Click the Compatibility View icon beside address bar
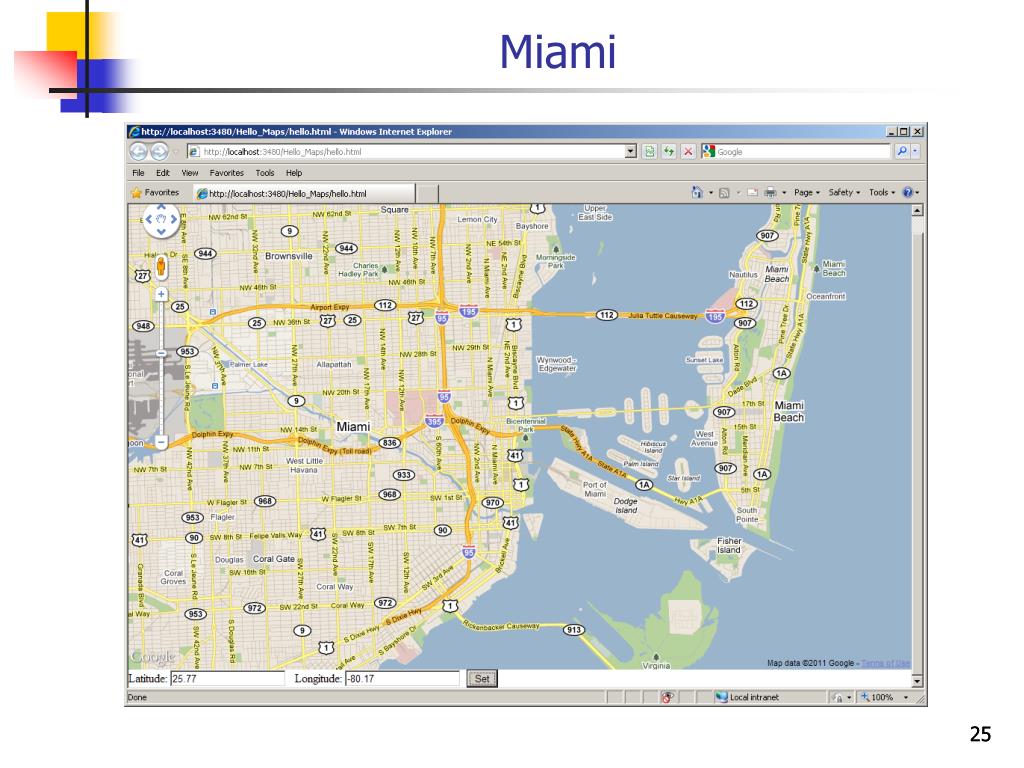The height and width of the screenshot is (768, 1024). tap(649, 152)
